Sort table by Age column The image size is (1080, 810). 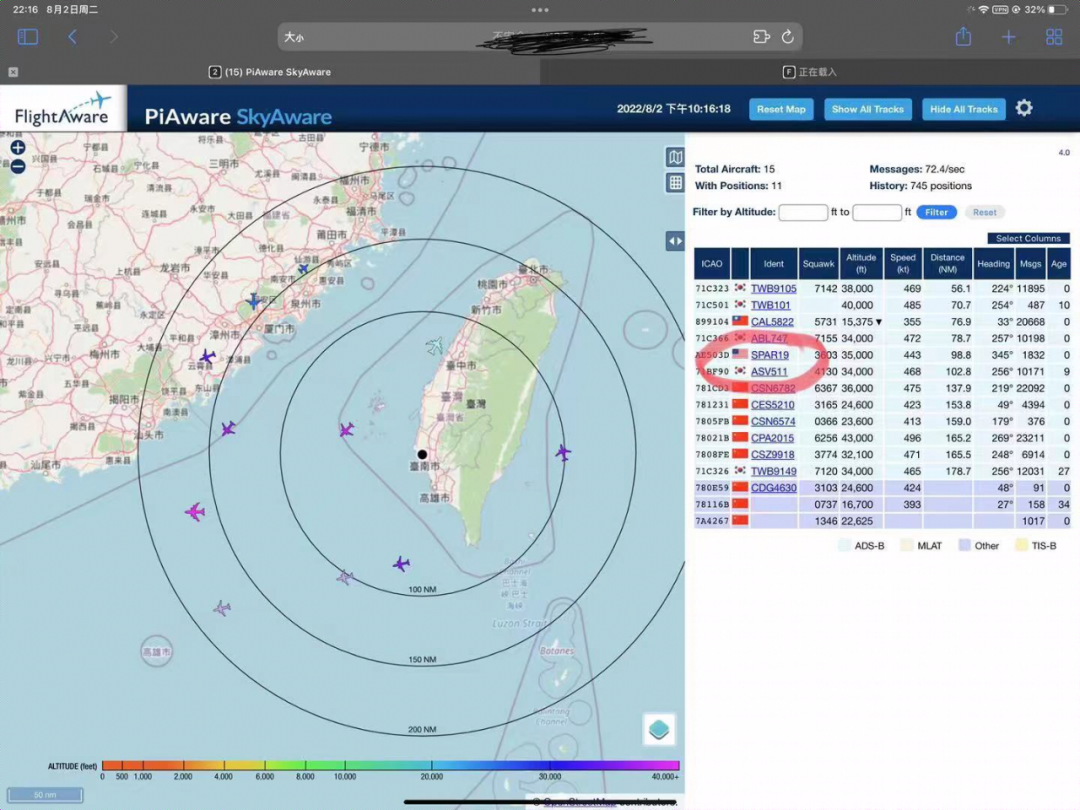click(1059, 263)
